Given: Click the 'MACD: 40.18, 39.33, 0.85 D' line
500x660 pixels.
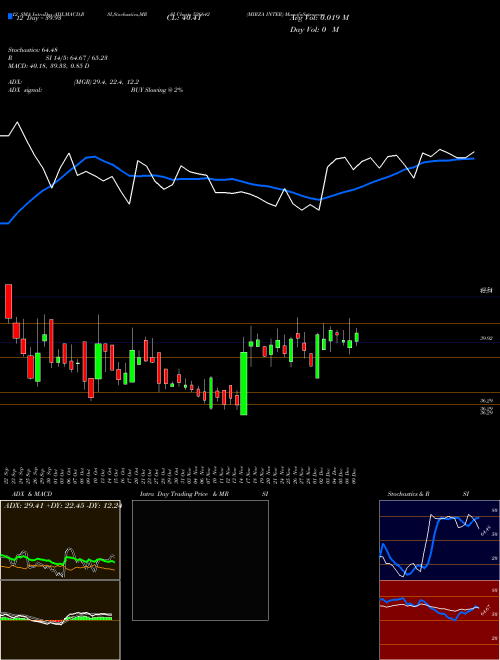Looking at the screenshot, I should pos(49,66).
